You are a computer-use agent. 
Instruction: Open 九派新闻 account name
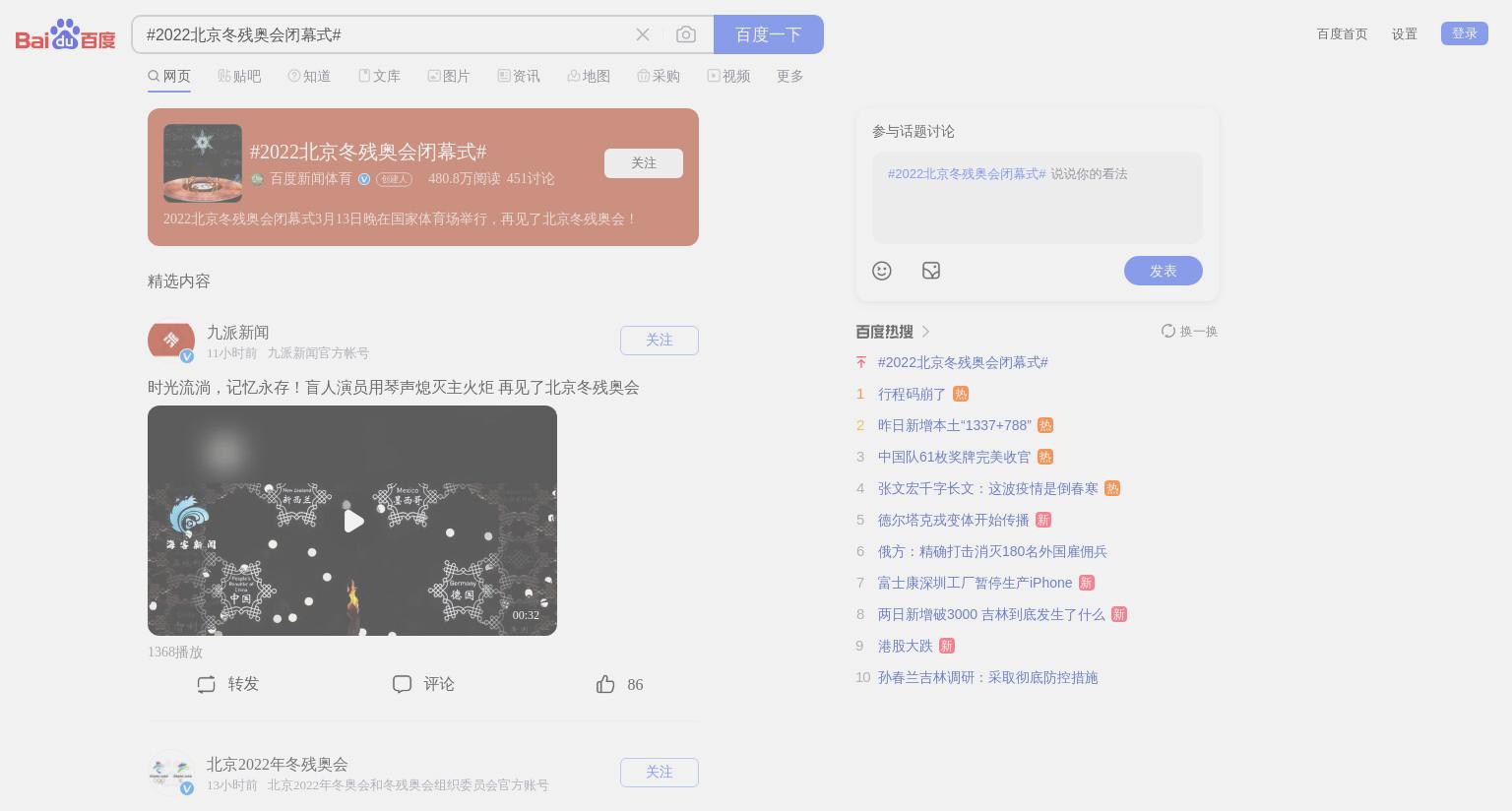[238, 333]
